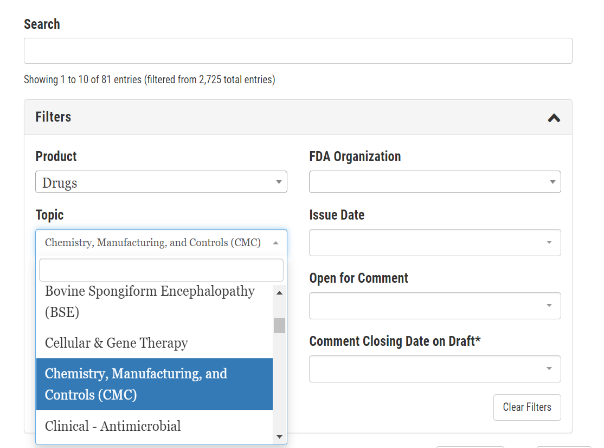Click the topic list scrollbar thumb
The width and height of the screenshot is (604, 448).
[280, 326]
